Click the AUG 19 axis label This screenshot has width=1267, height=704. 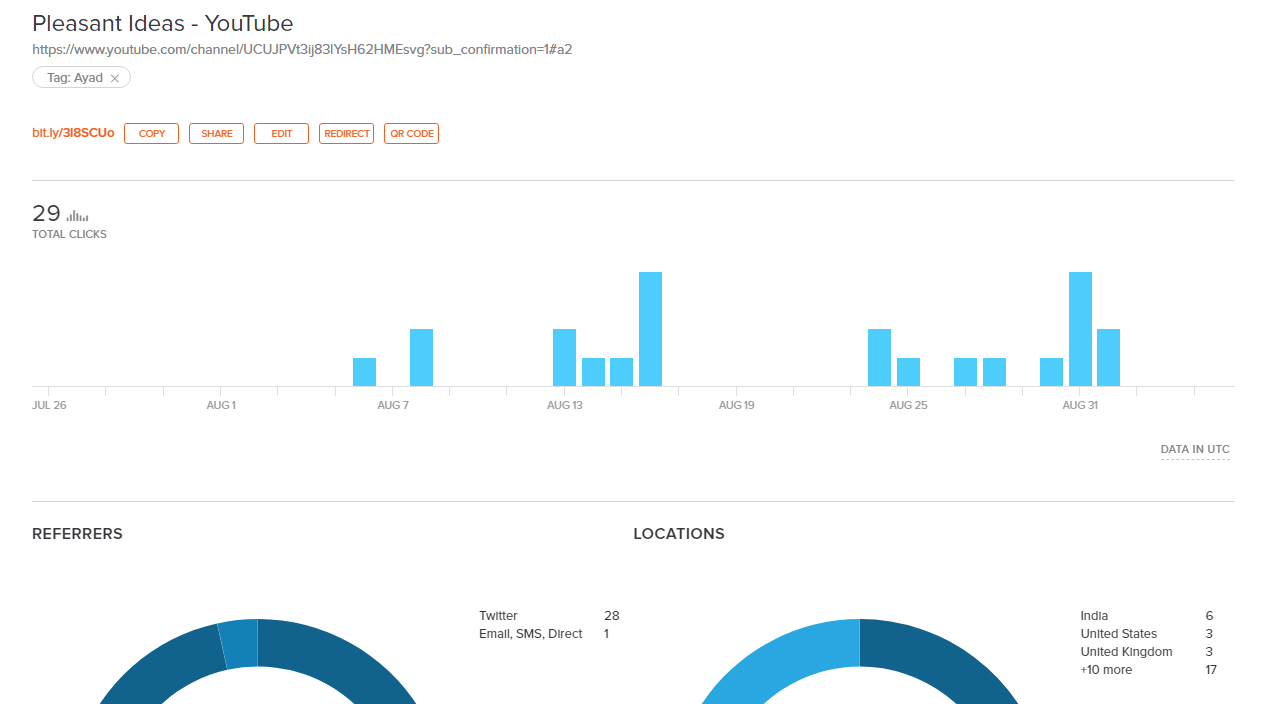point(737,405)
